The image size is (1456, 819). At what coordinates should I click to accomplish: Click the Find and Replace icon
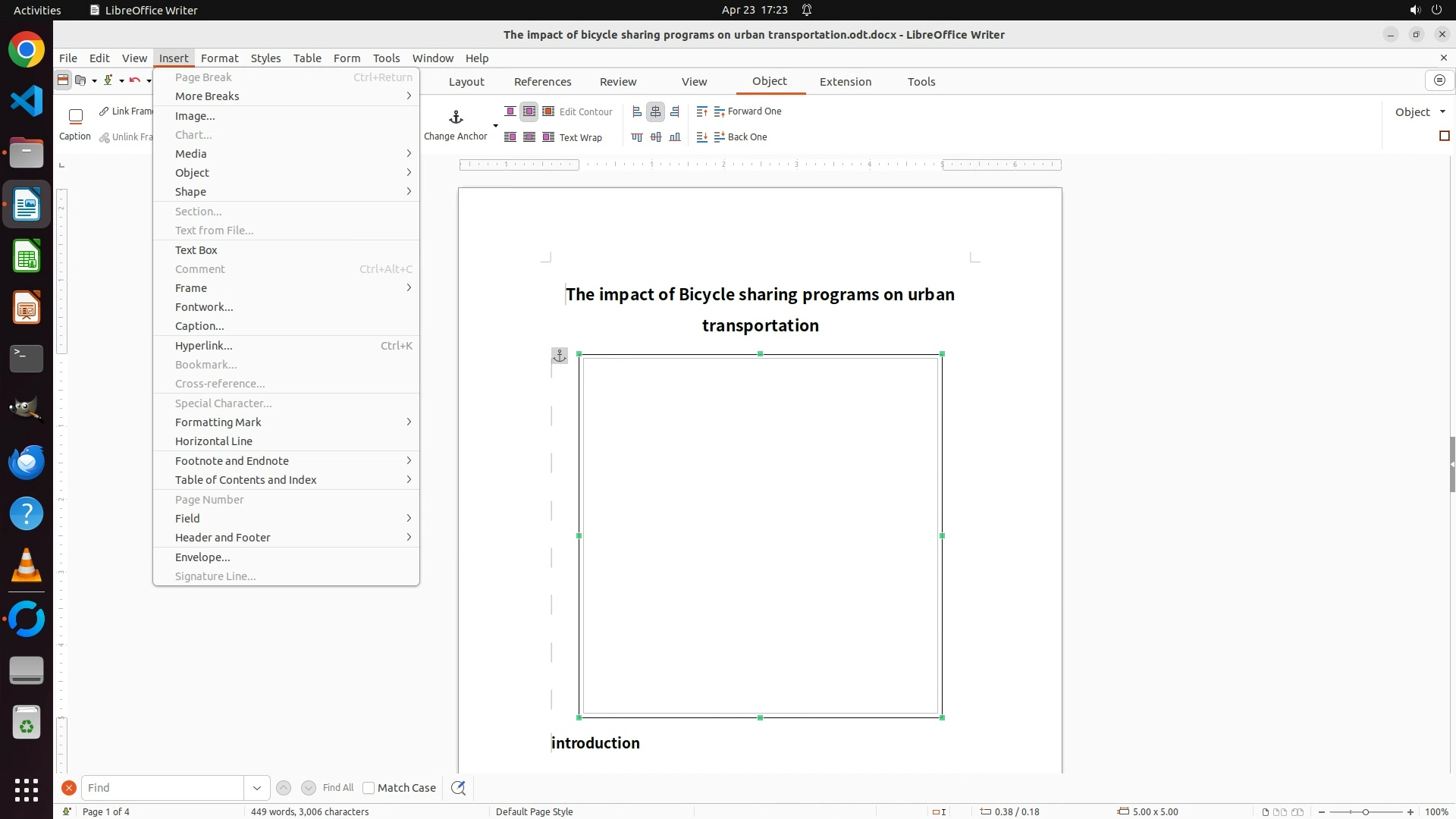[x=458, y=788]
